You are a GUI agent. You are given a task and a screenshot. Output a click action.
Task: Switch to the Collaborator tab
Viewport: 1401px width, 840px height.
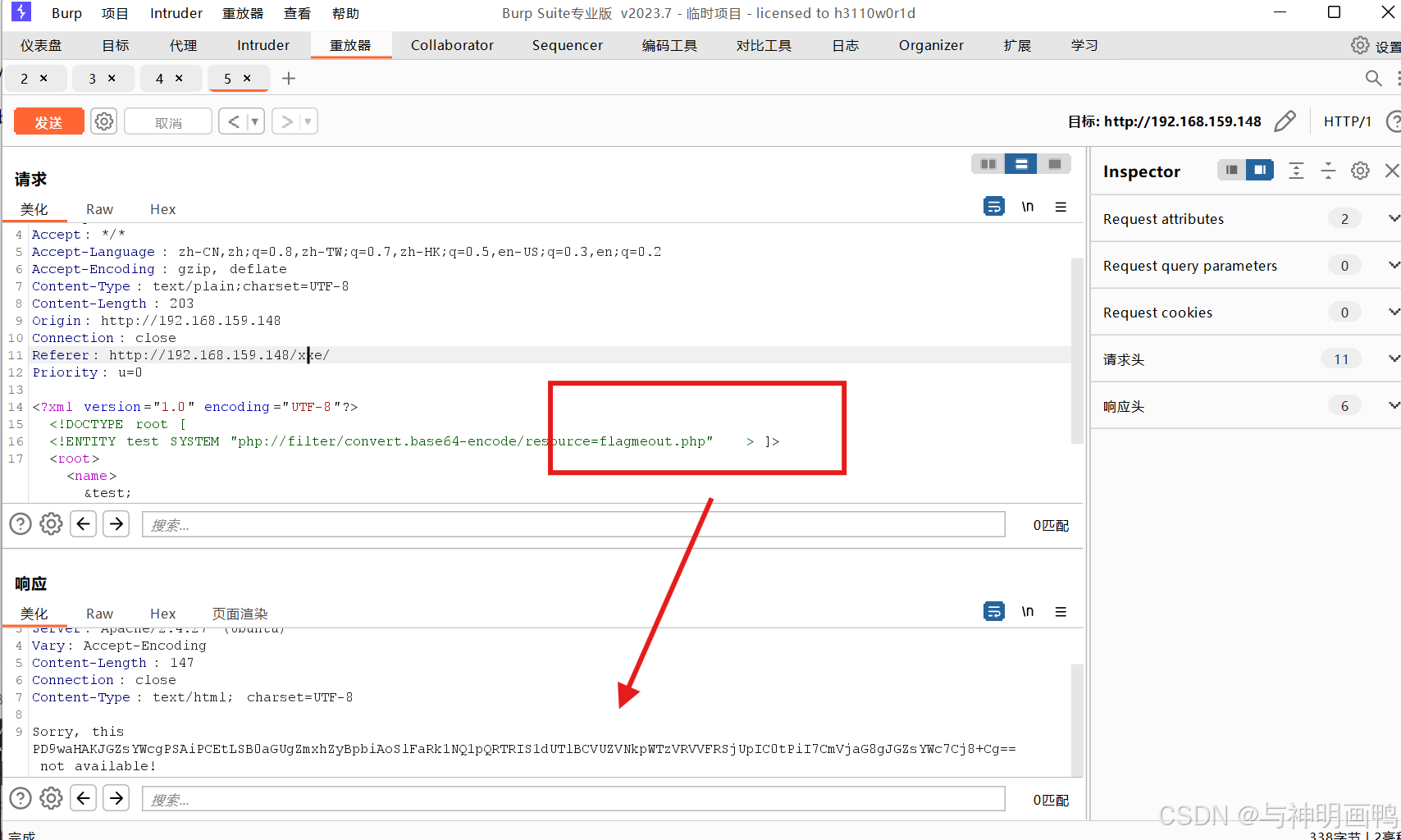tap(452, 45)
